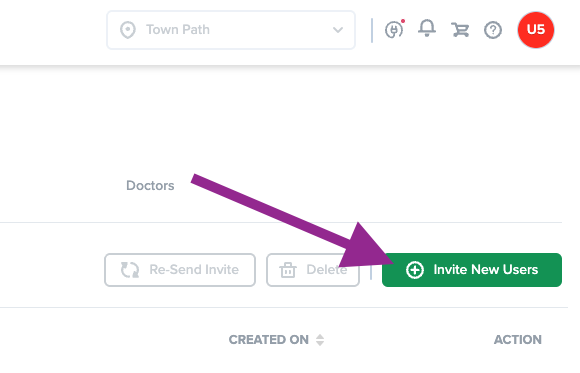Screen dimensions: 580x373
Task: Click the plus circle icon on Invite
Action: point(415,270)
